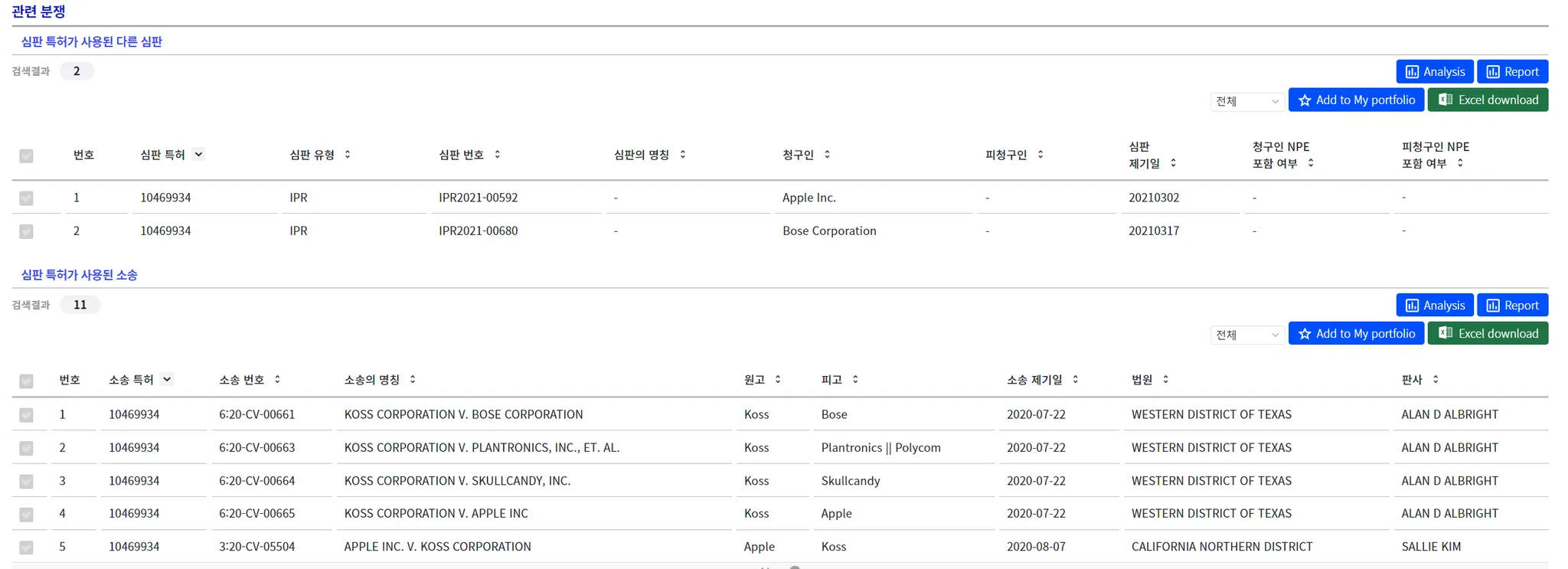Toggle checkbox for IPR2021-00592 row

[27, 198]
